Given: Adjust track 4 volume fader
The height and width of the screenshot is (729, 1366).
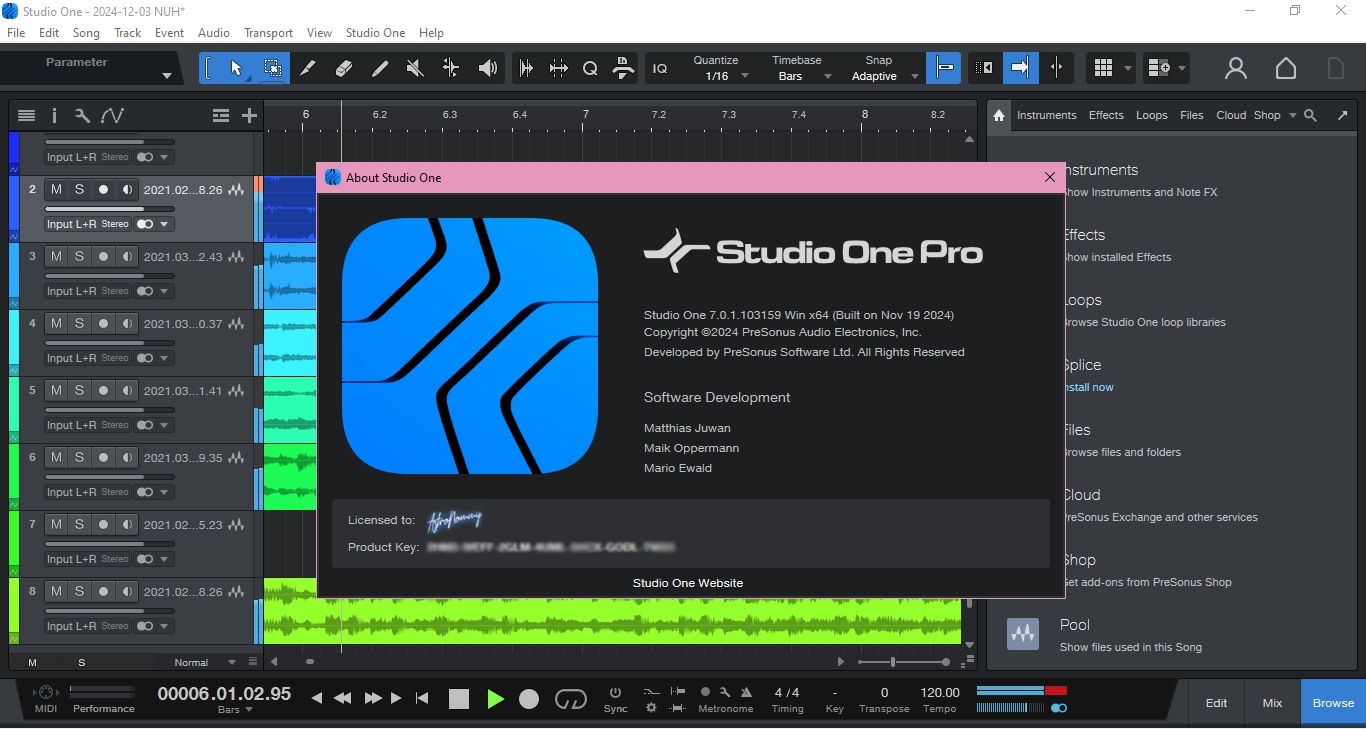Looking at the screenshot, I should click(x=109, y=343).
